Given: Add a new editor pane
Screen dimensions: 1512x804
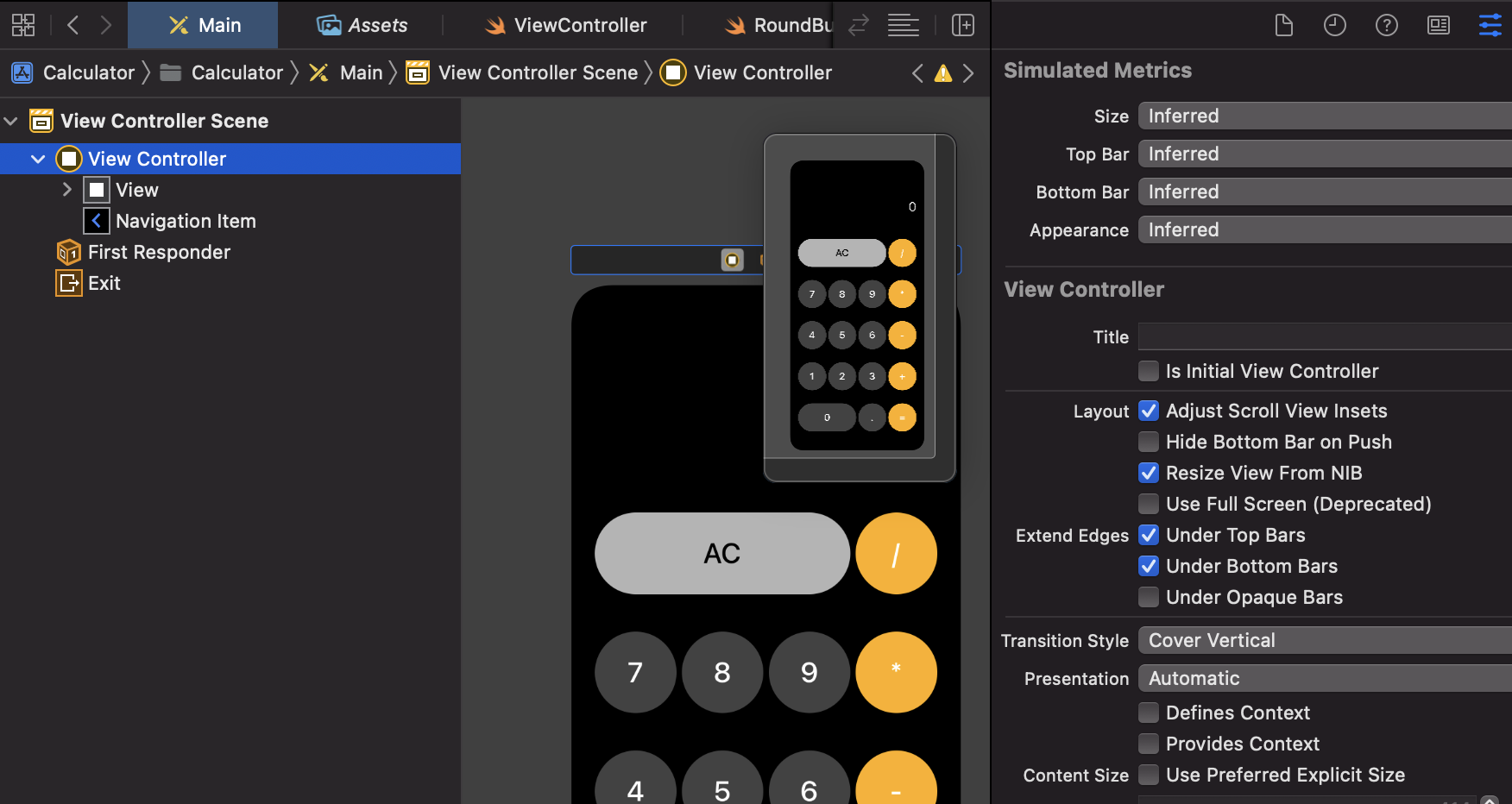Looking at the screenshot, I should (x=963, y=25).
